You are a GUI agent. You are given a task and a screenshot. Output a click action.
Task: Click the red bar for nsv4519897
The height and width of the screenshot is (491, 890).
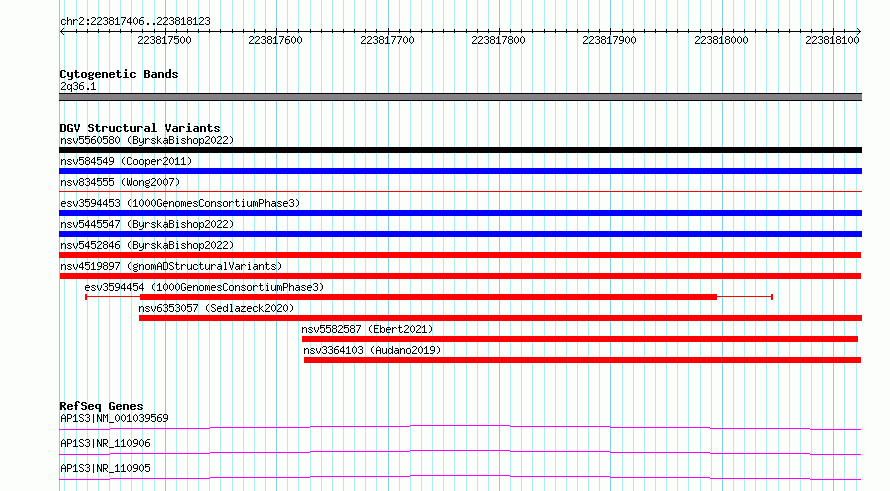click(x=460, y=276)
